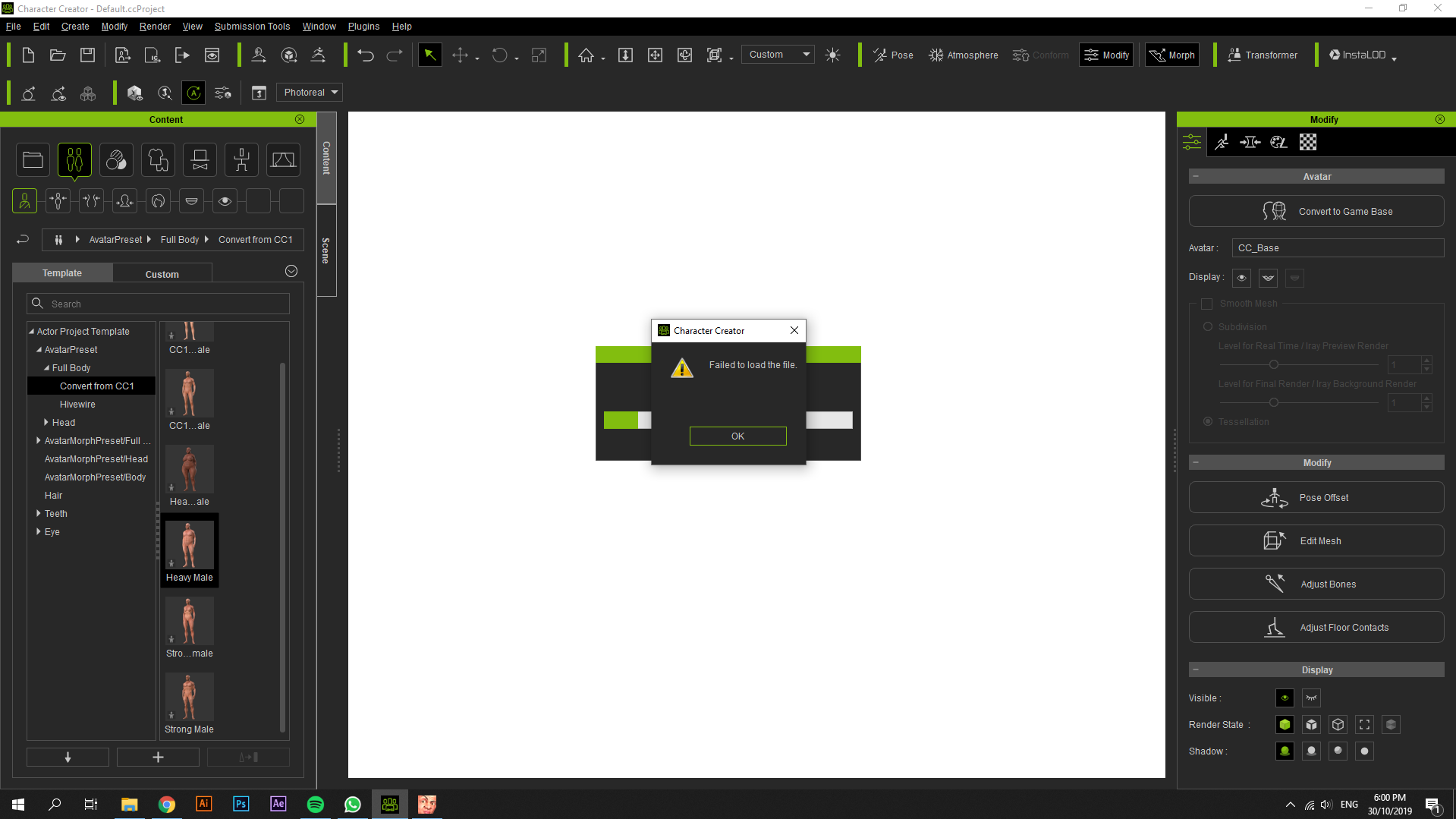Select the arrow Select tool
This screenshot has height=819, width=1456.
(429, 55)
